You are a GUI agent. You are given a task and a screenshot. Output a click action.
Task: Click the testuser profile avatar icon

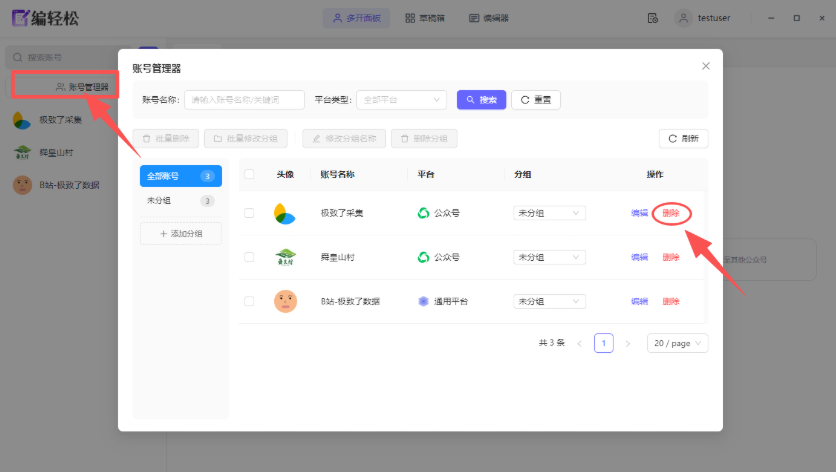point(684,18)
